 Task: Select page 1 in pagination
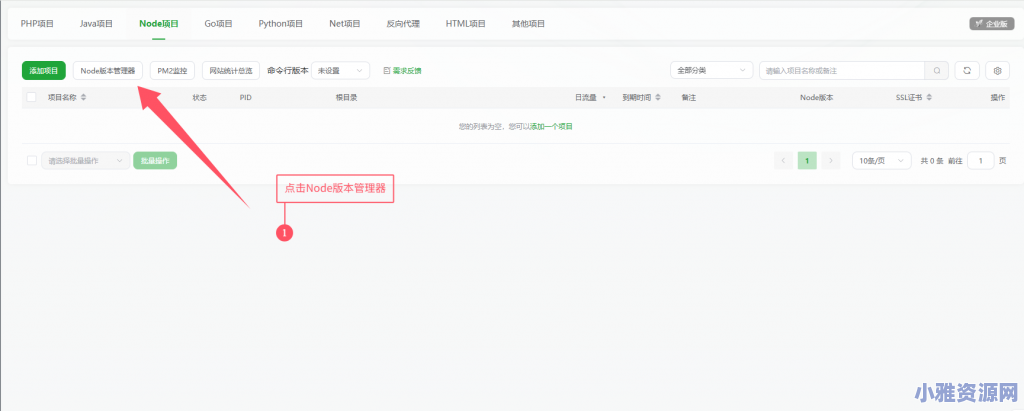tap(807, 161)
